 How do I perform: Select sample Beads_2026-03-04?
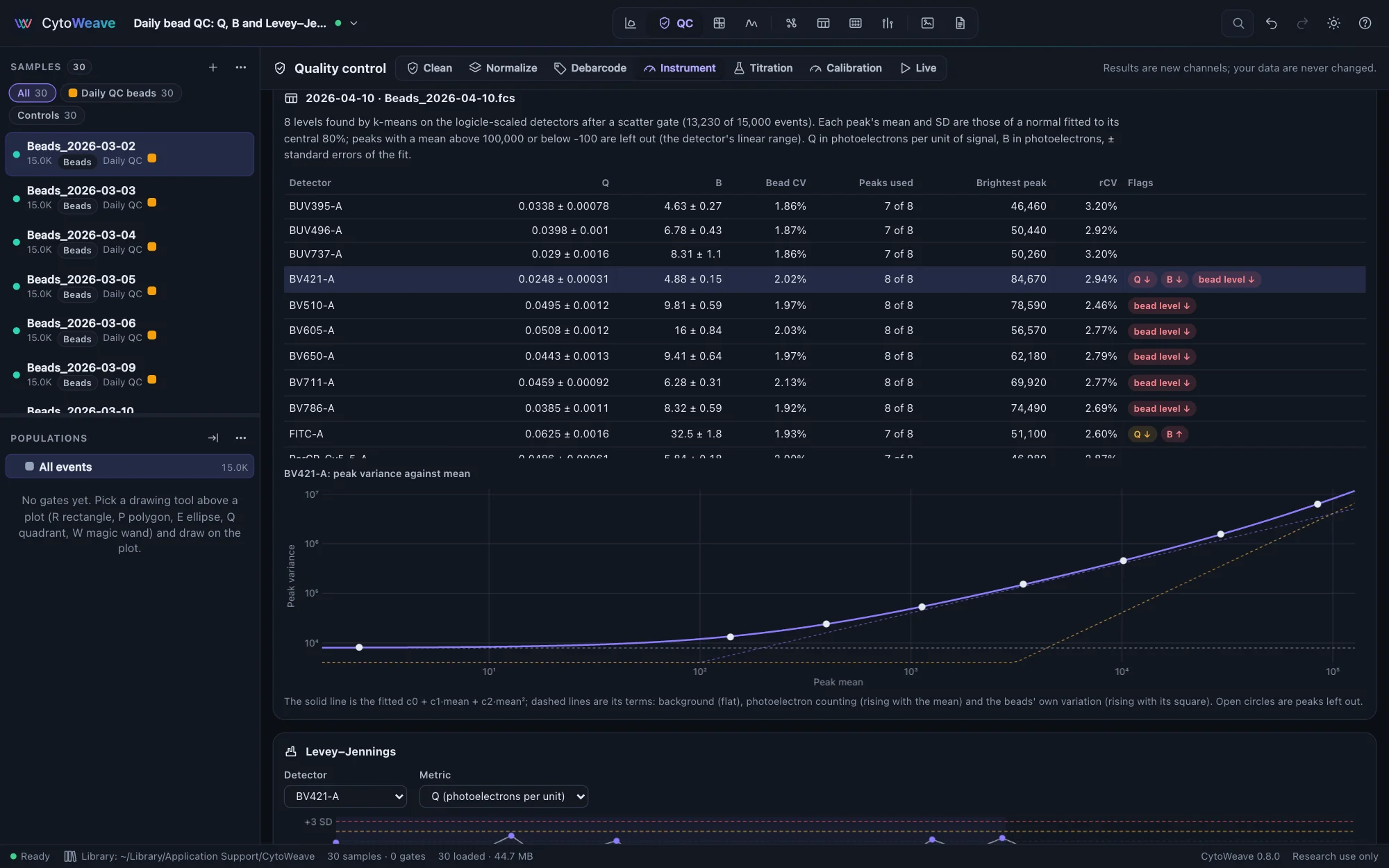click(130, 242)
